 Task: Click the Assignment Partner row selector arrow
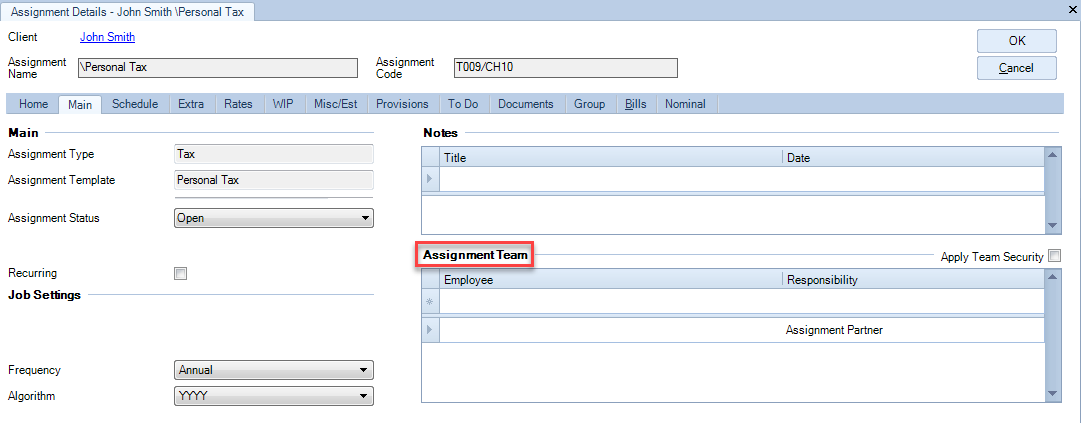pyautogui.click(x=430, y=330)
